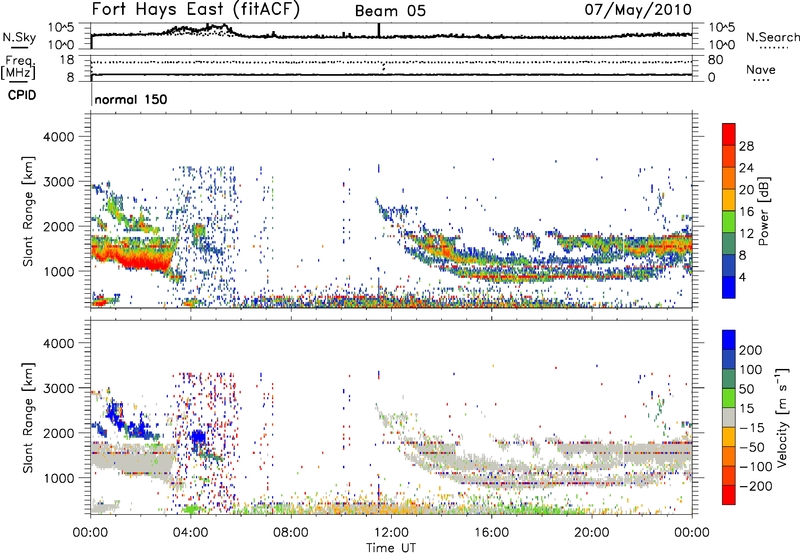Click the date '07/May/2010'
This screenshot has width=800, height=554.
click(638, 9)
